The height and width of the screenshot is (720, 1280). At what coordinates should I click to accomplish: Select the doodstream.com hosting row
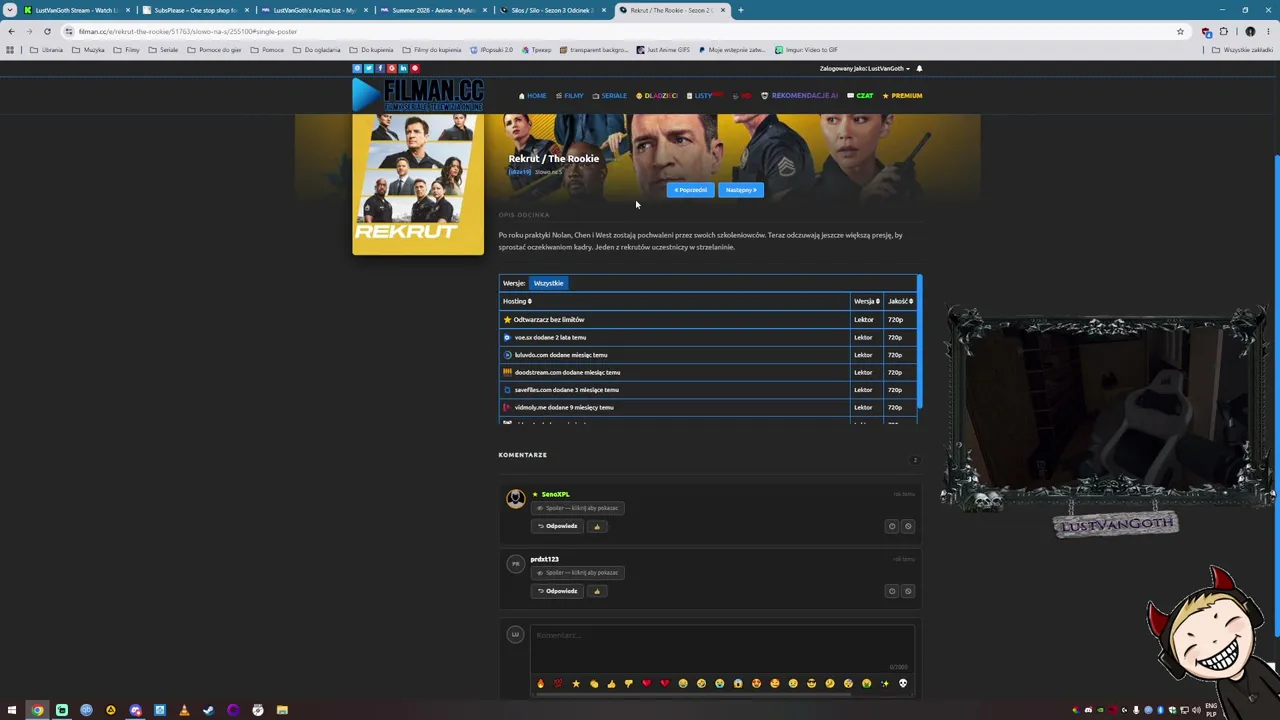point(707,372)
